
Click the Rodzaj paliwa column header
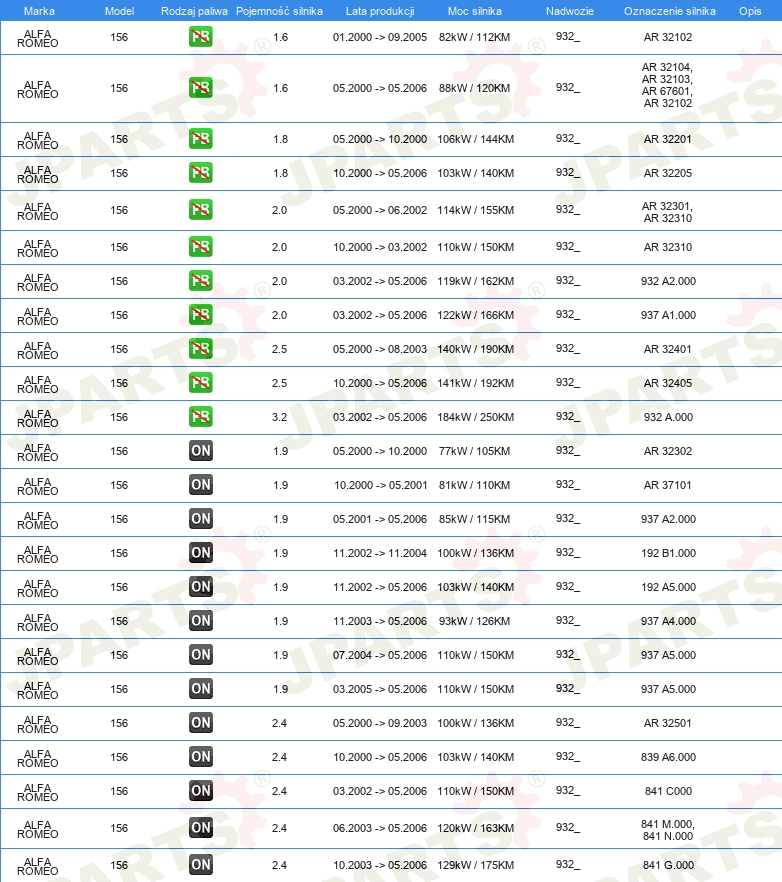[194, 11]
